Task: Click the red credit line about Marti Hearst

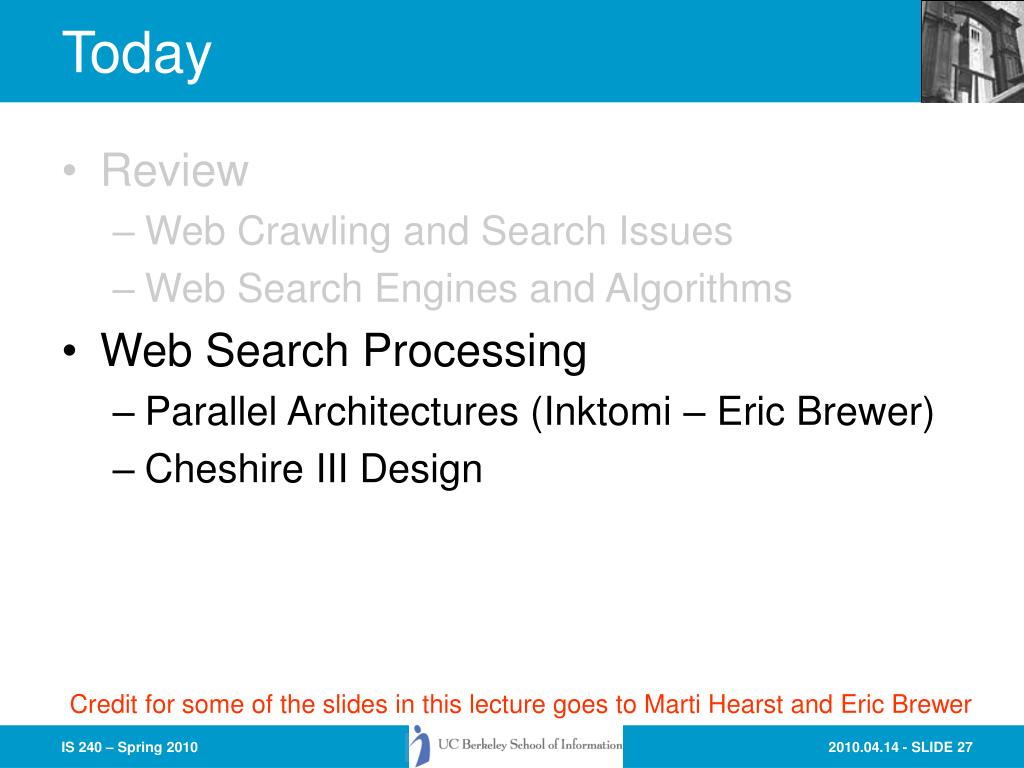Action: (x=520, y=705)
